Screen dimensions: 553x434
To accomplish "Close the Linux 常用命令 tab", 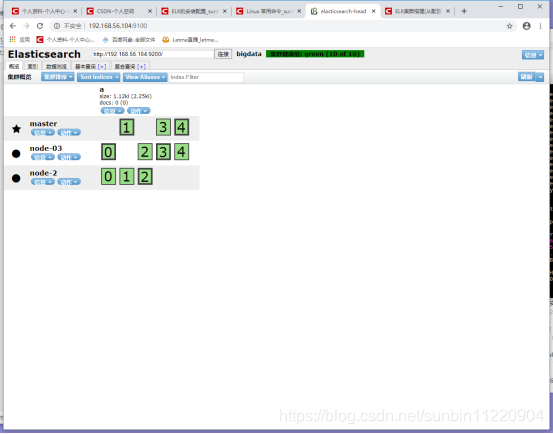I will coord(299,11).
